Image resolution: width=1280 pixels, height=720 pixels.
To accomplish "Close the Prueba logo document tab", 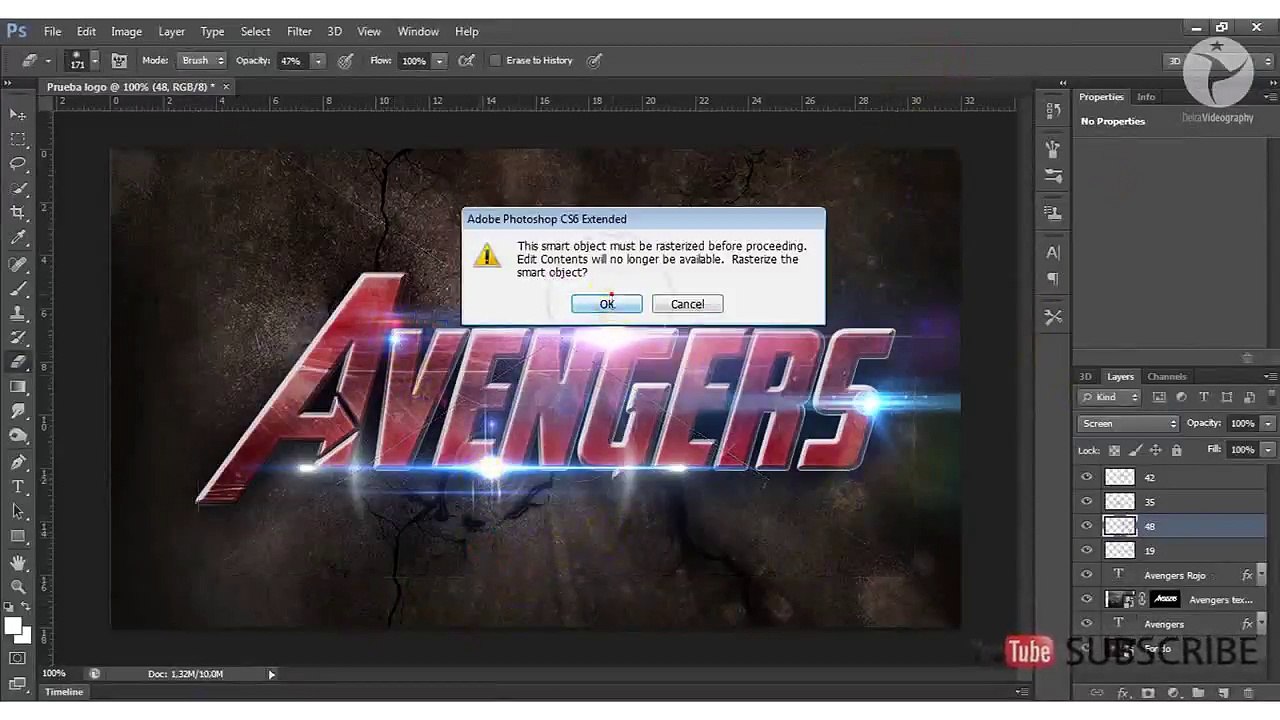I will 225,87.
